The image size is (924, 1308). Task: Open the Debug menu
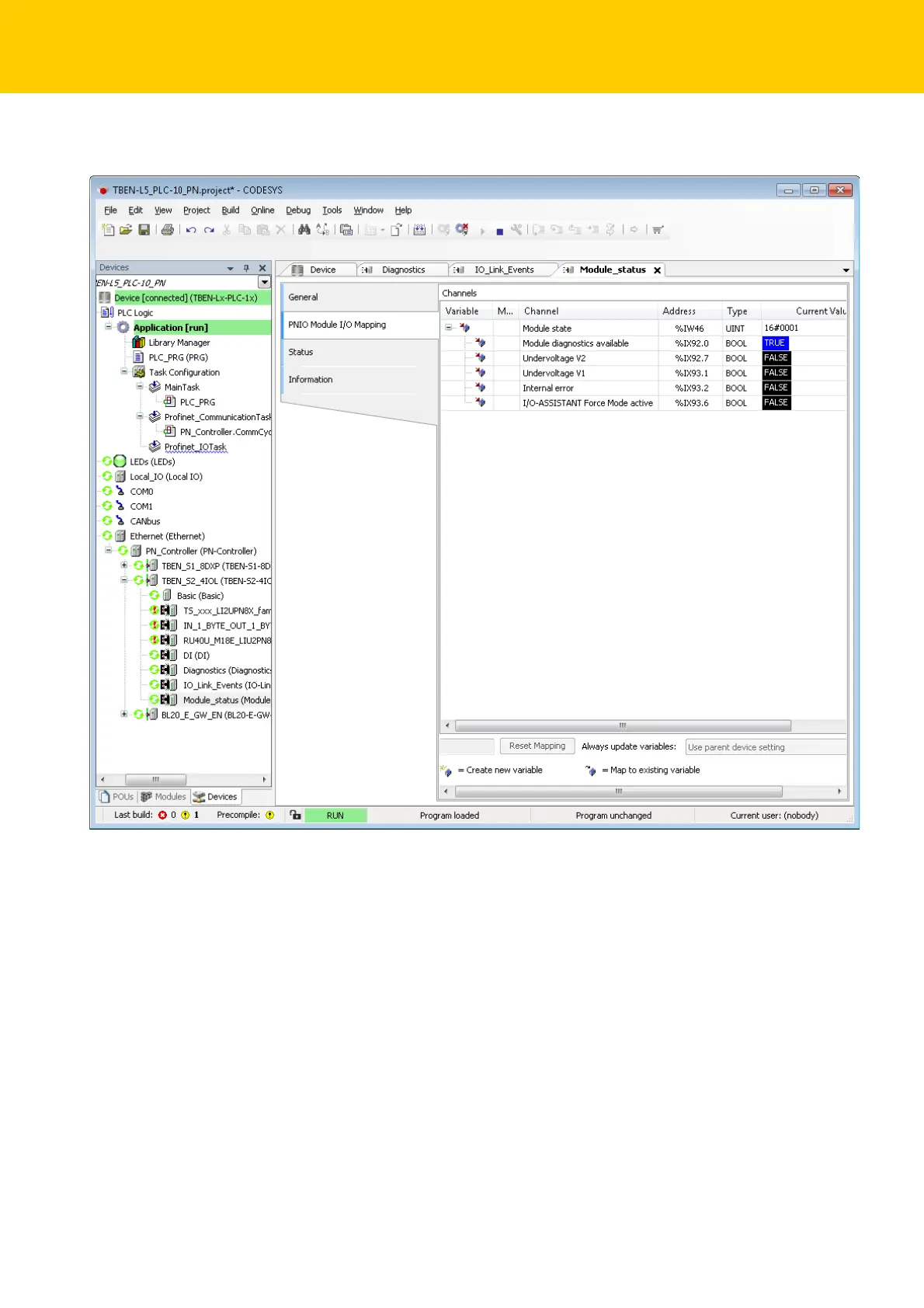(298, 210)
